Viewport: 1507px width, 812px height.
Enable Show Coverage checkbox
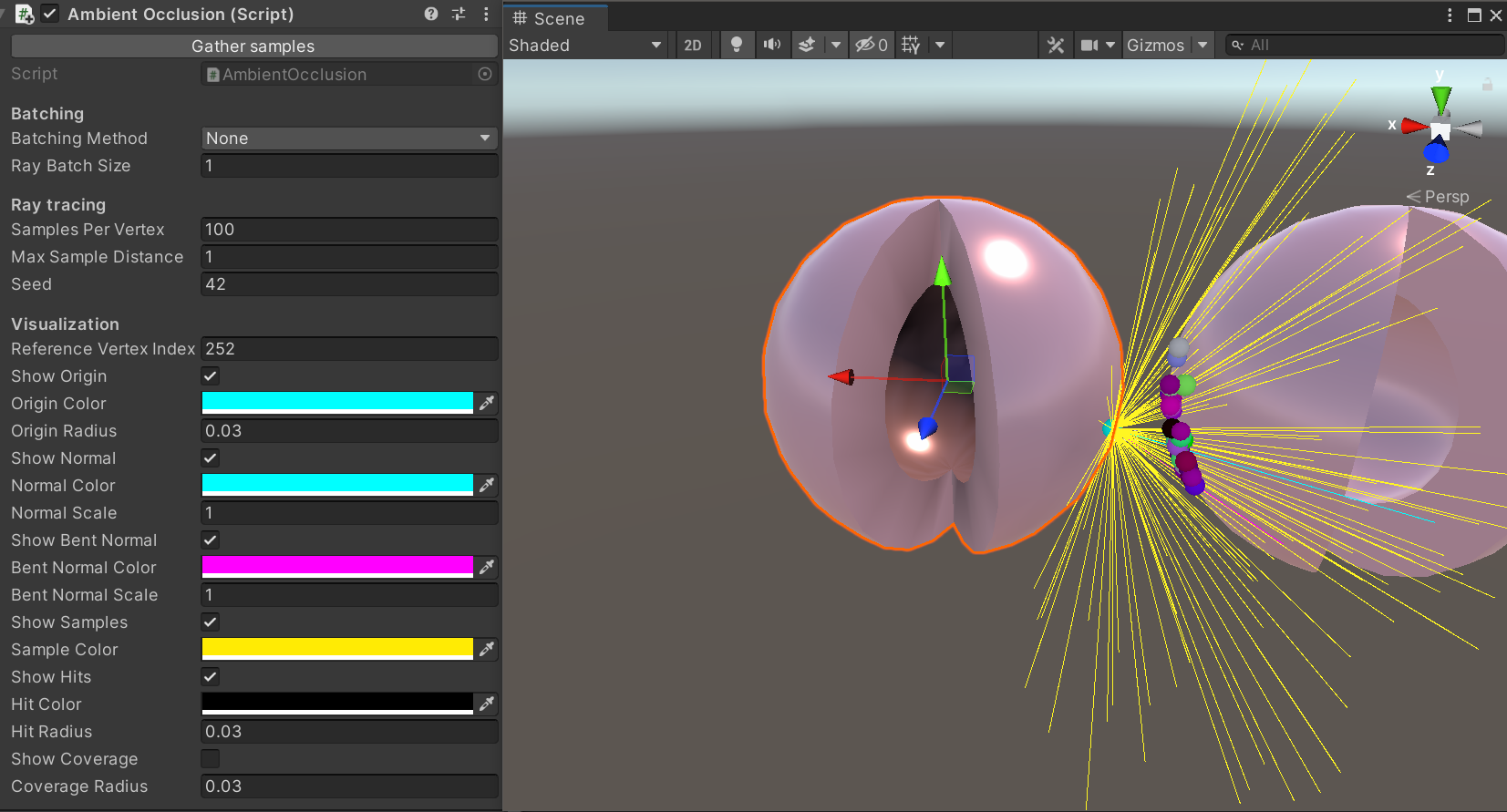(211, 758)
